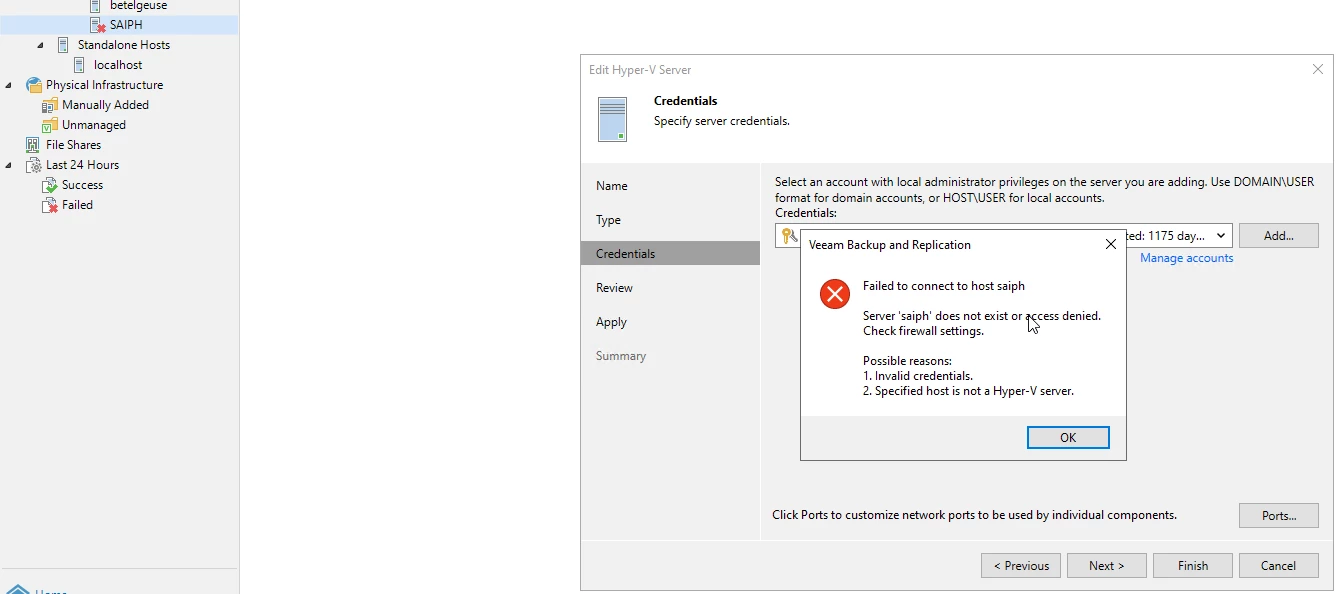The width and height of the screenshot is (1336, 594).
Task: Click 'Specified host is not a Hyper-V server' text
Action: pyautogui.click(x=968, y=391)
